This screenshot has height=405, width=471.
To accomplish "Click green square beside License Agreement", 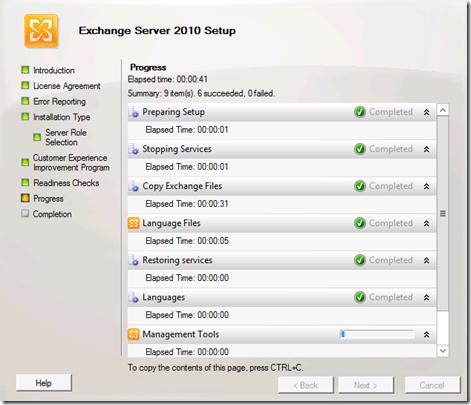I will (25, 85).
